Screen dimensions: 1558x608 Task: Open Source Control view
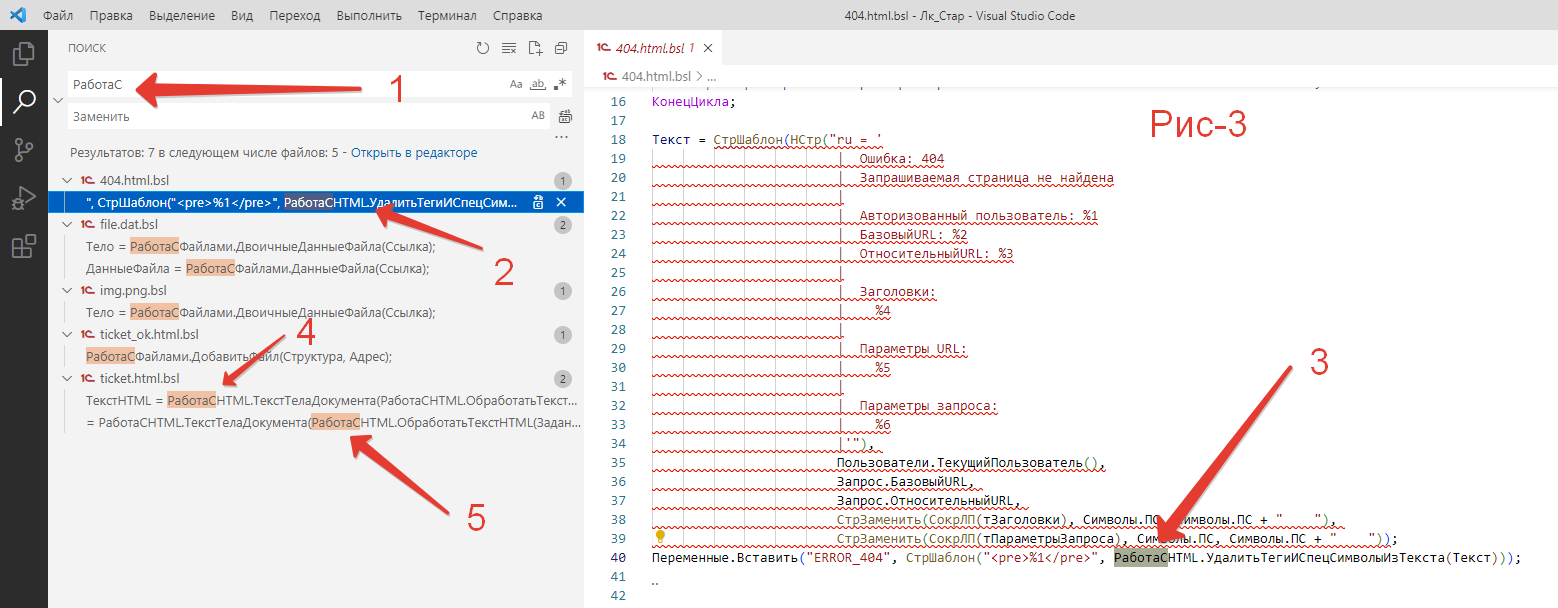tap(23, 150)
